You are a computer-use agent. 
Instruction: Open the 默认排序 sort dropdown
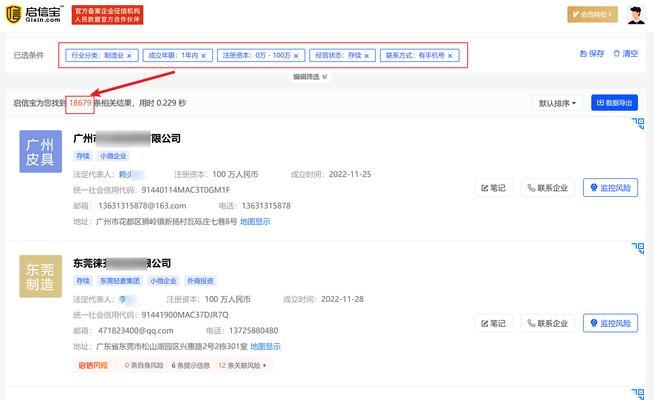pyautogui.click(x=557, y=103)
